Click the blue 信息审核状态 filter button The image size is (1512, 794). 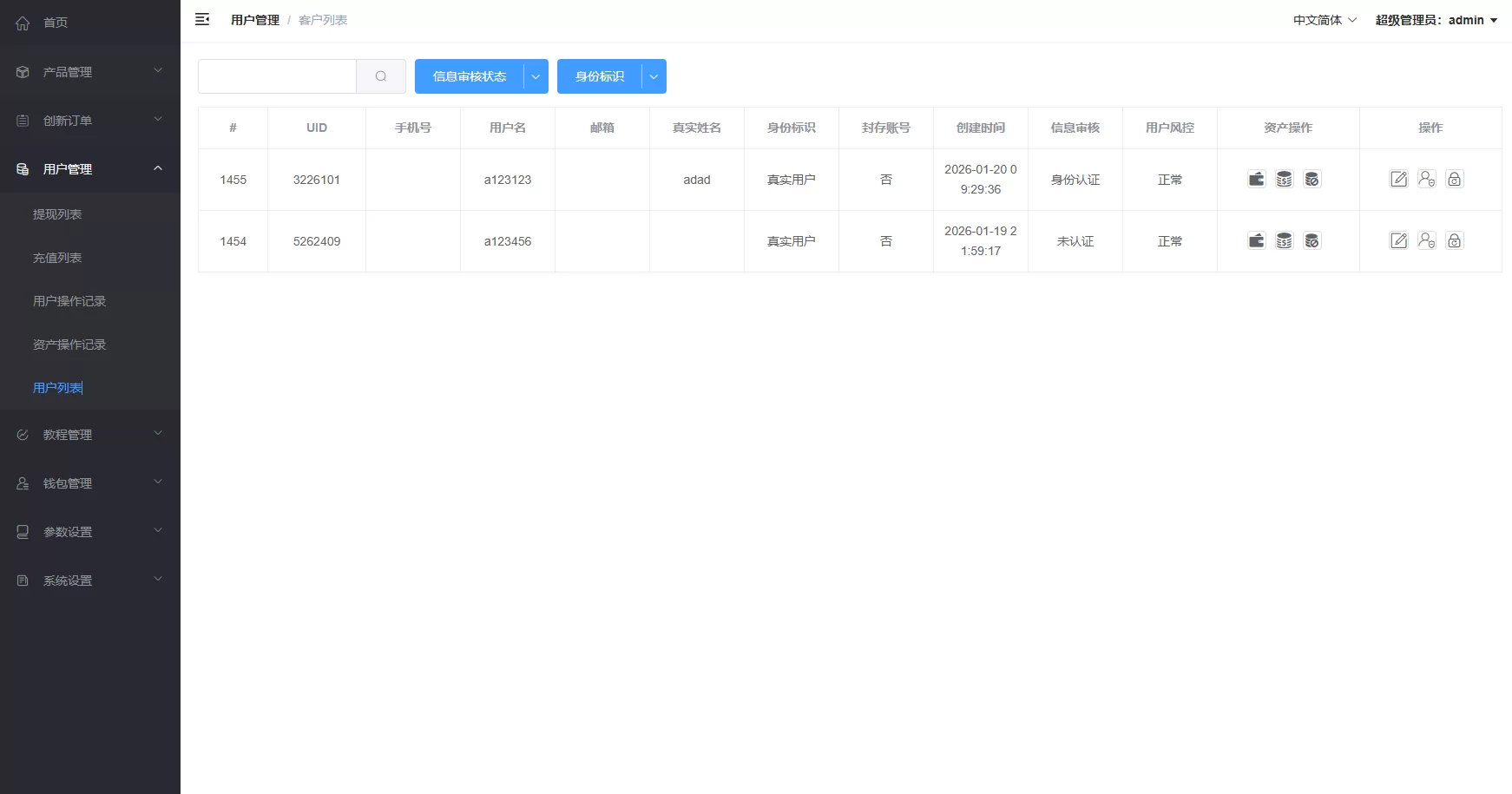pos(470,76)
